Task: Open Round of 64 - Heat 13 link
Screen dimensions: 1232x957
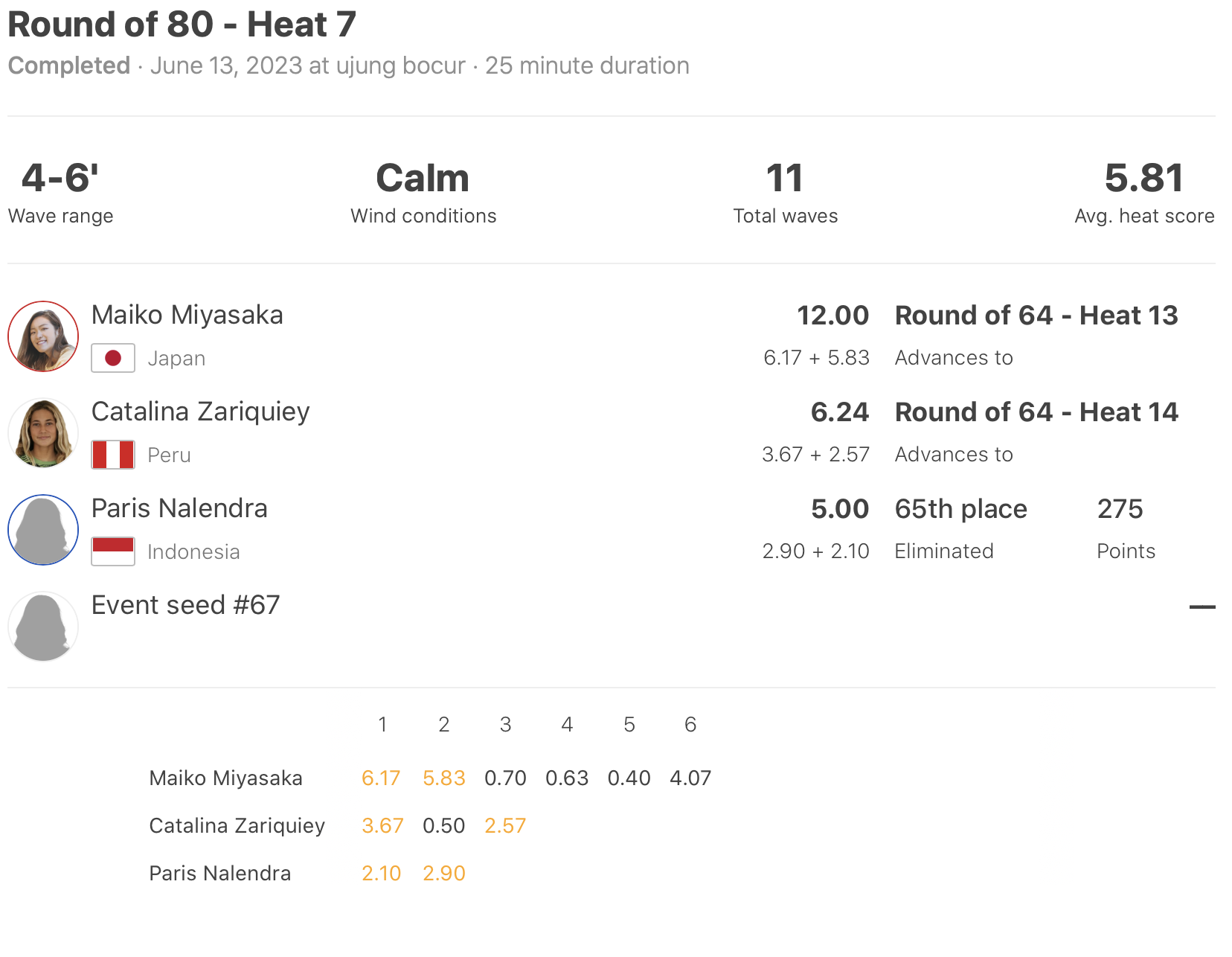Action: pos(1036,316)
